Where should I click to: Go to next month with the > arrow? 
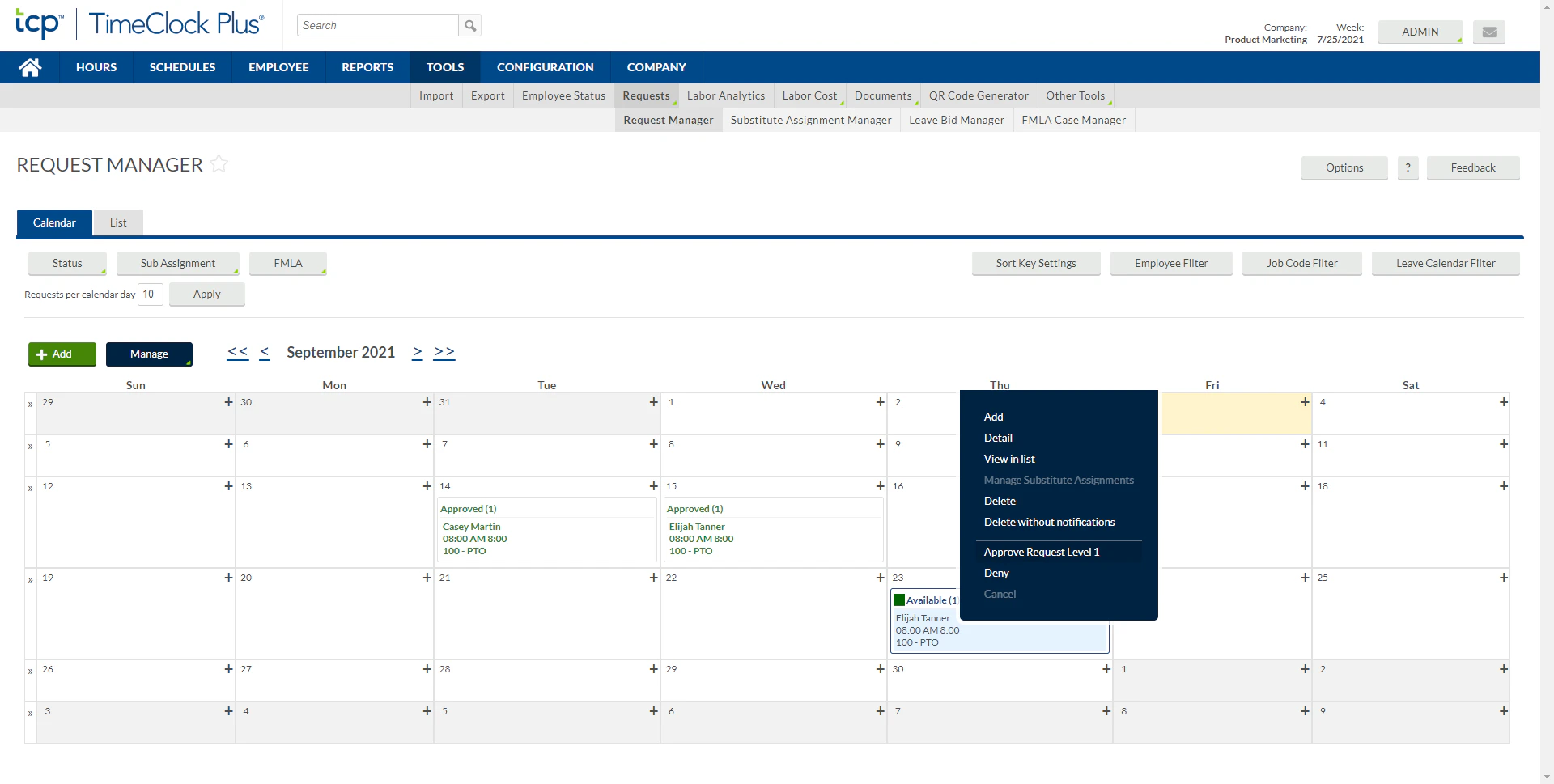tap(418, 352)
